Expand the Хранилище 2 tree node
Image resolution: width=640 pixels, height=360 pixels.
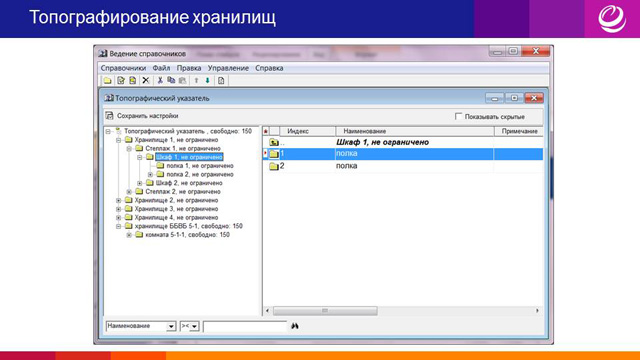[118, 200]
